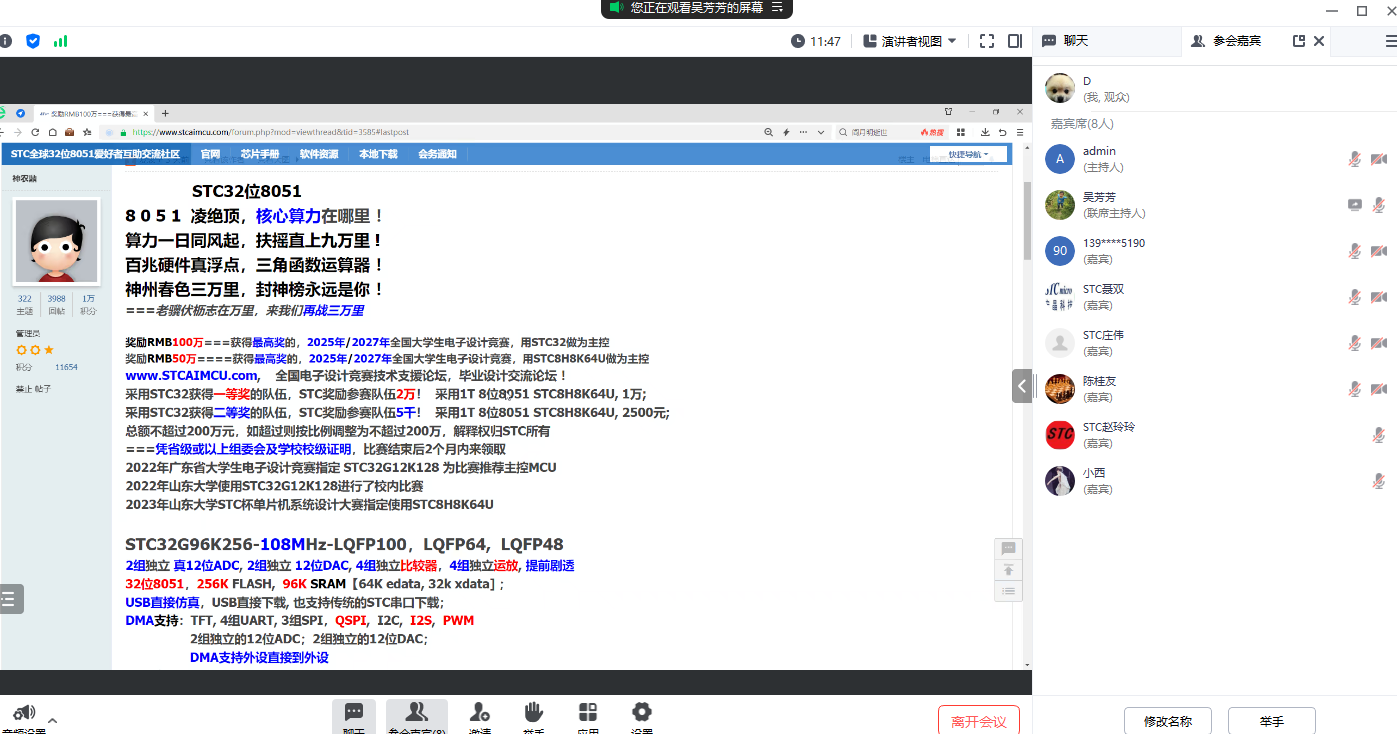
Task: Expand audio settings arrow
Action: 53,720
